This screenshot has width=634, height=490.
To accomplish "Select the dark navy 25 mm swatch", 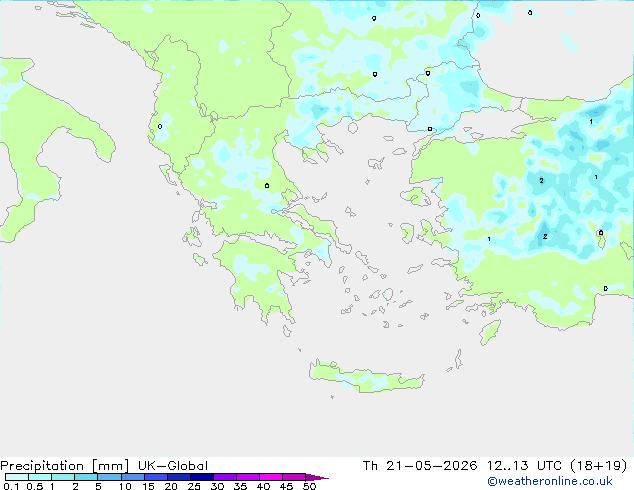I will pyautogui.click(x=201, y=477).
